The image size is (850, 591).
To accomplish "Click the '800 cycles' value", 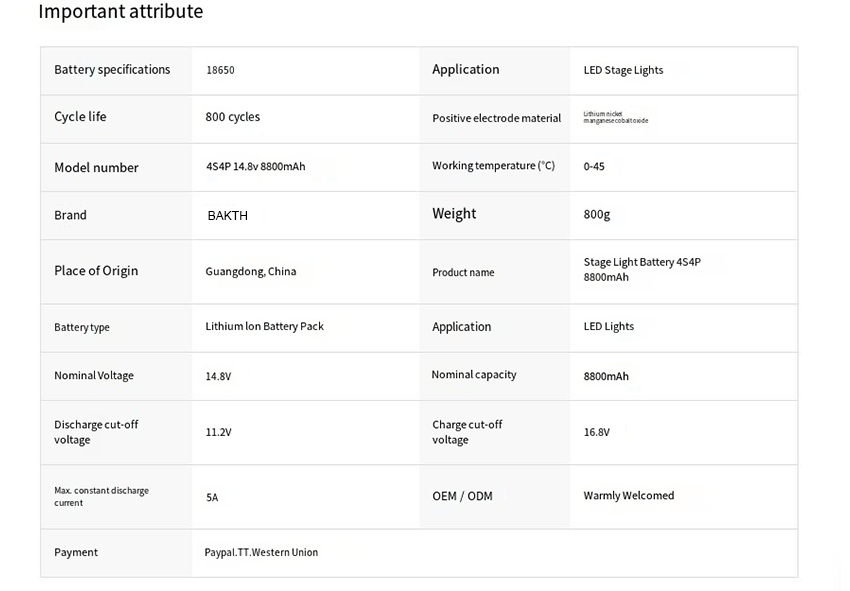I will point(232,117).
